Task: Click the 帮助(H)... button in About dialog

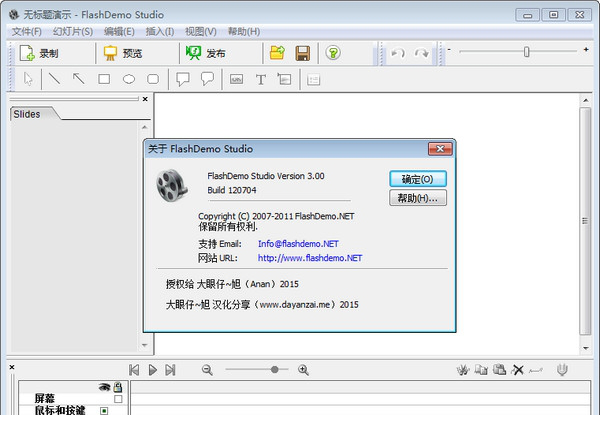Action: pyautogui.click(x=417, y=198)
